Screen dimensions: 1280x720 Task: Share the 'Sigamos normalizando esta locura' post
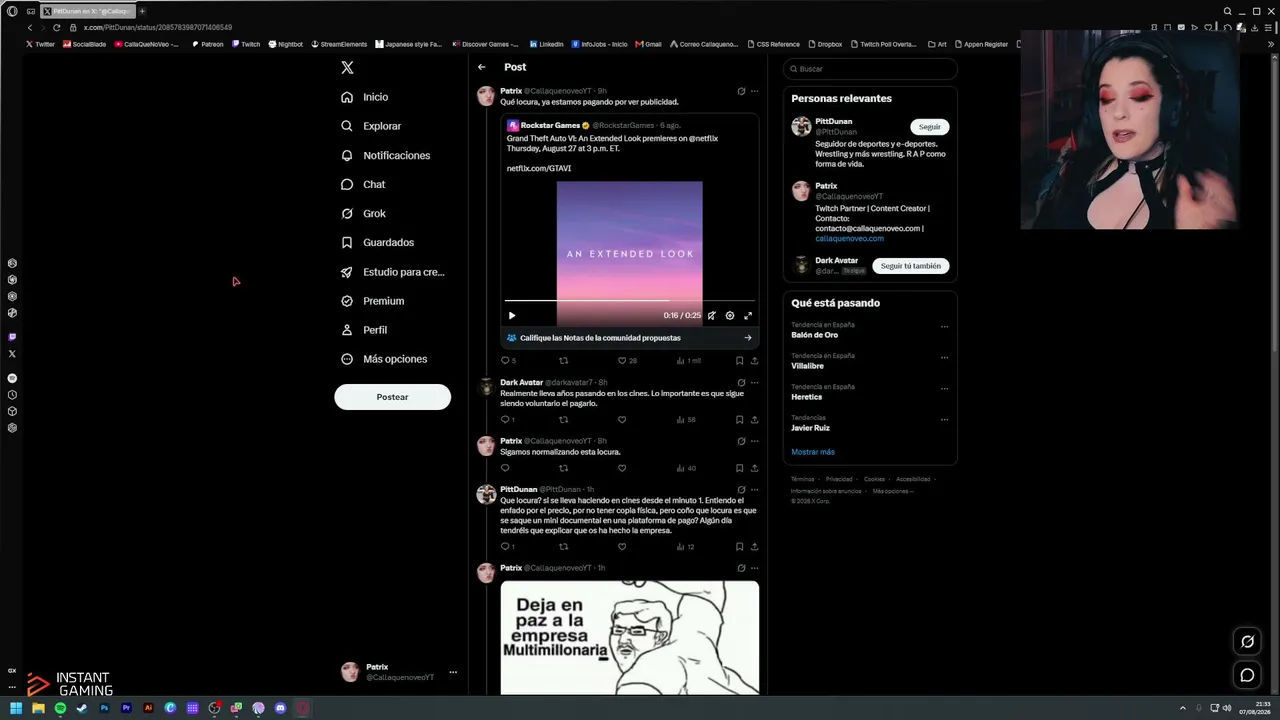click(x=754, y=468)
